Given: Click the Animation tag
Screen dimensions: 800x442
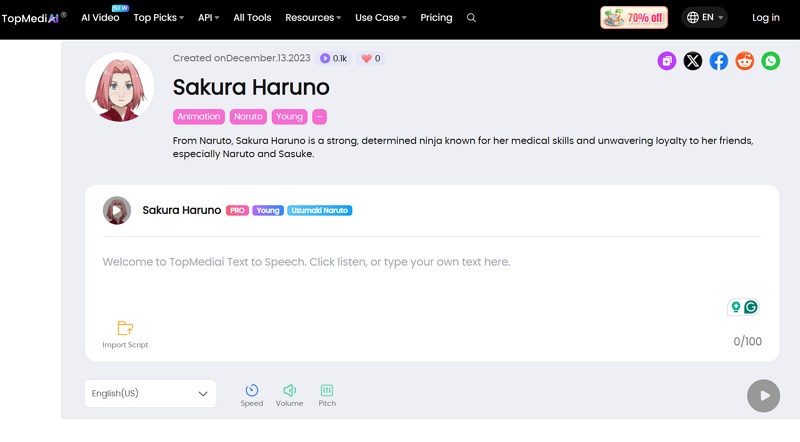Looking at the screenshot, I should click(x=198, y=116).
